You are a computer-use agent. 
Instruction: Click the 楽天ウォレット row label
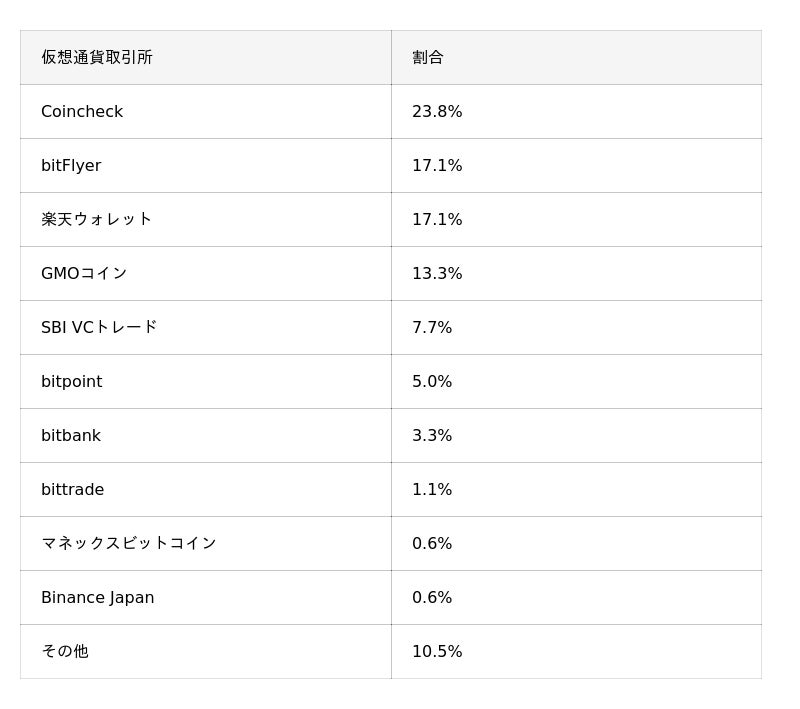pos(96,219)
